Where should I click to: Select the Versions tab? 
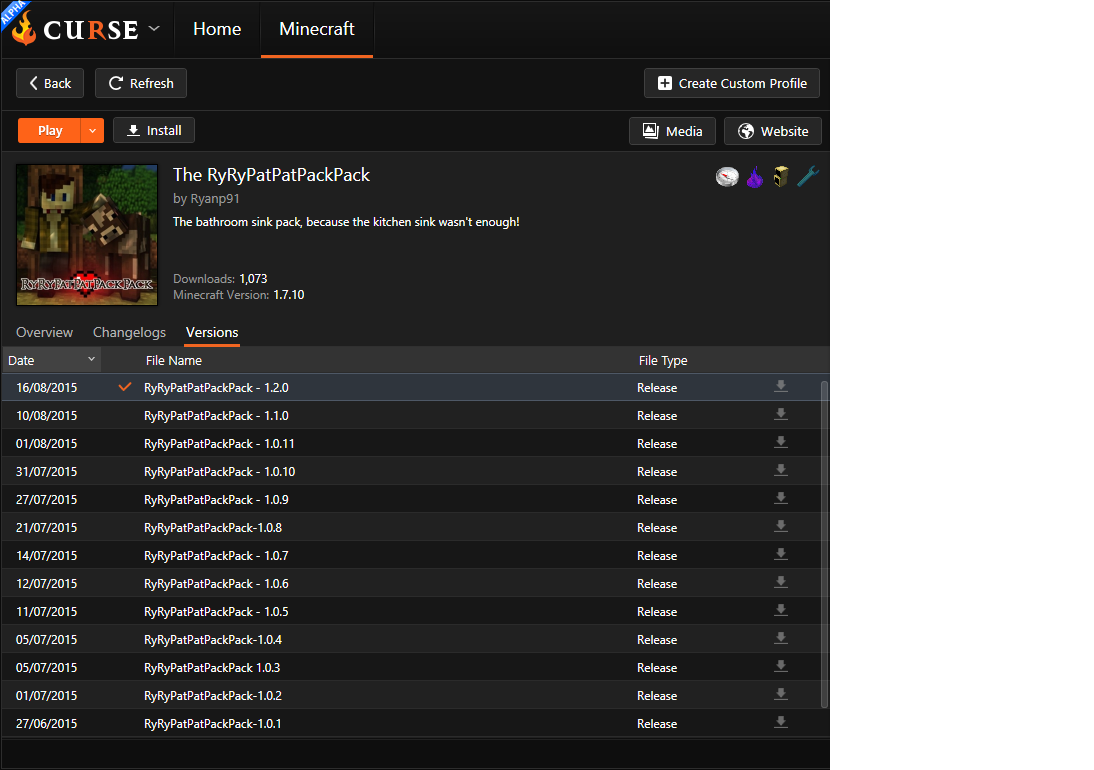pyautogui.click(x=212, y=333)
